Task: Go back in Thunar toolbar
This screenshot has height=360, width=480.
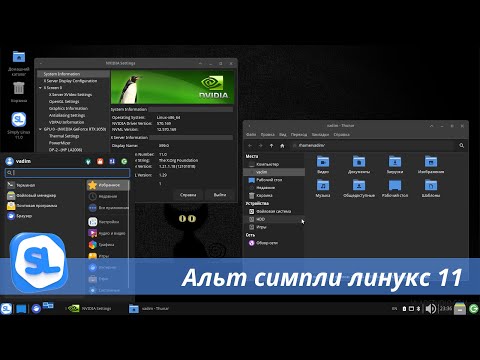Action: coord(250,146)
